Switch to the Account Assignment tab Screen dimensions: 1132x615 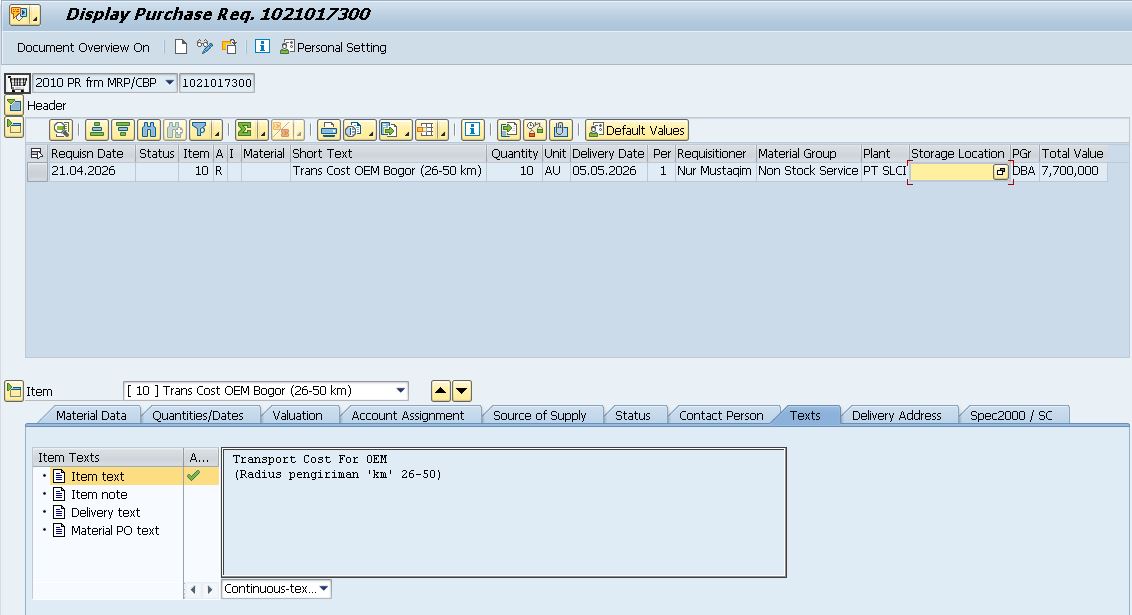(x=407, y=415)
